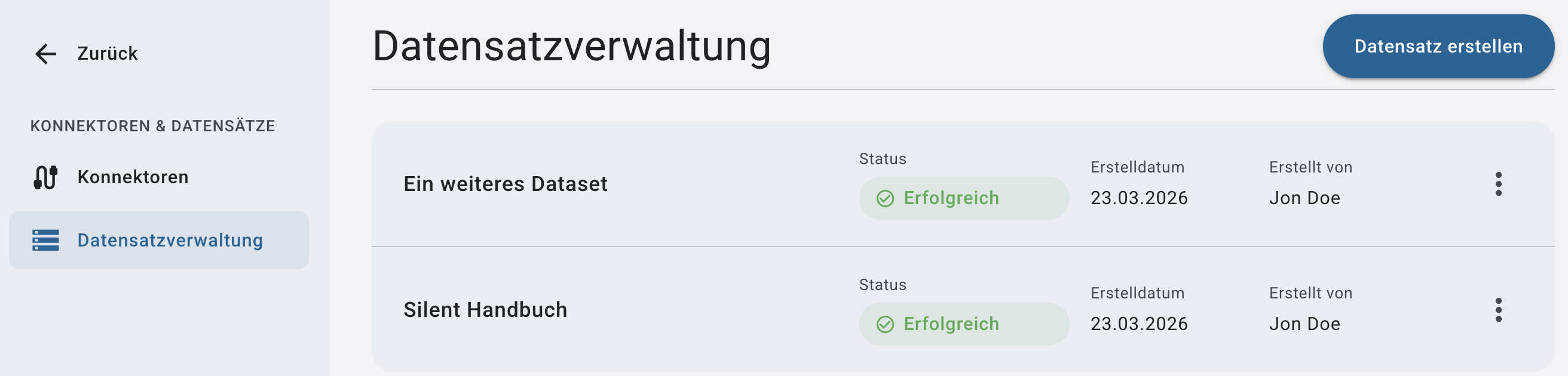Click the creation date of Ein weiteres Dataset
The width and height of the screenshot is (1568, 376).
click(1139, 198)
